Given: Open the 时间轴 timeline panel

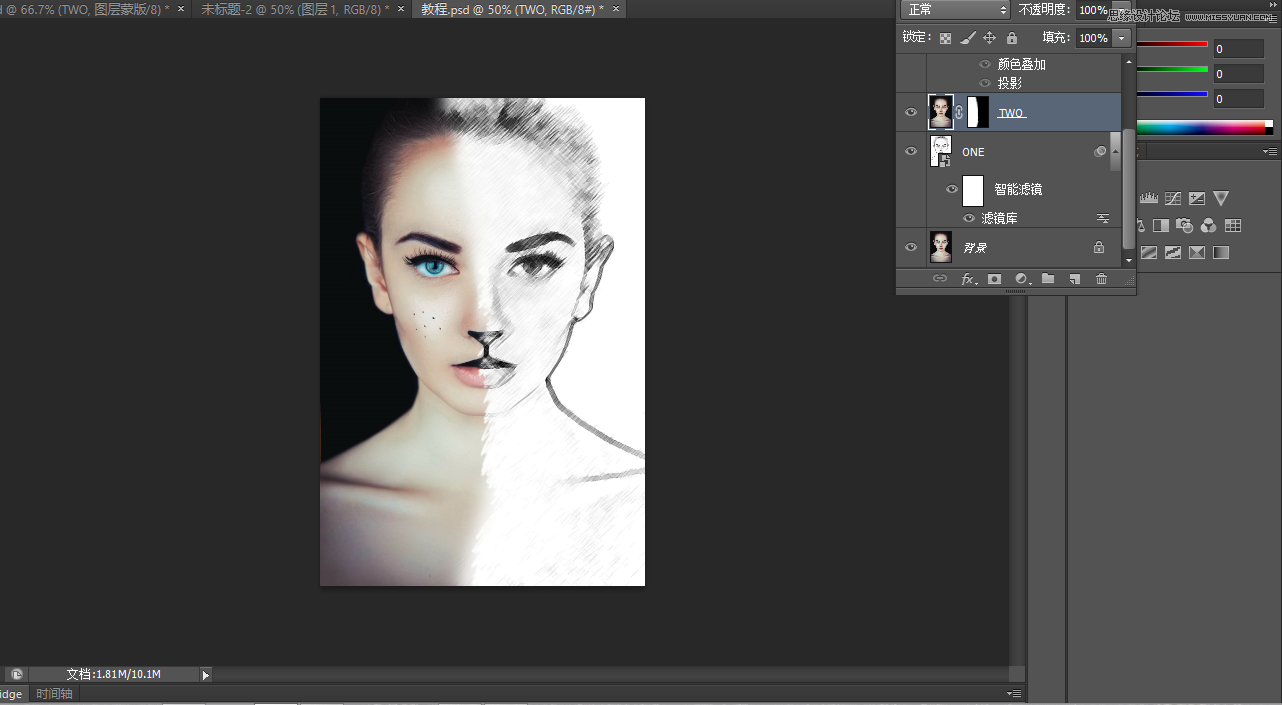Looking at the screenshot, I should click(x=54, y=694).
